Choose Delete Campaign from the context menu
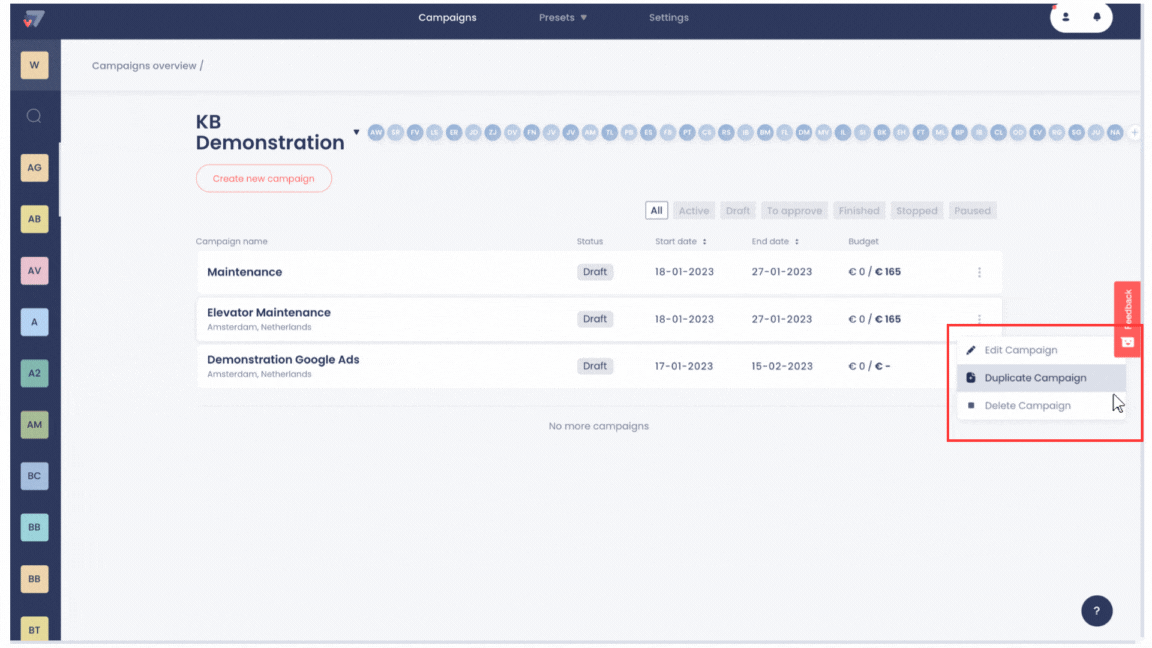The image size is (1152, 648). click(x=1041, y=406)
